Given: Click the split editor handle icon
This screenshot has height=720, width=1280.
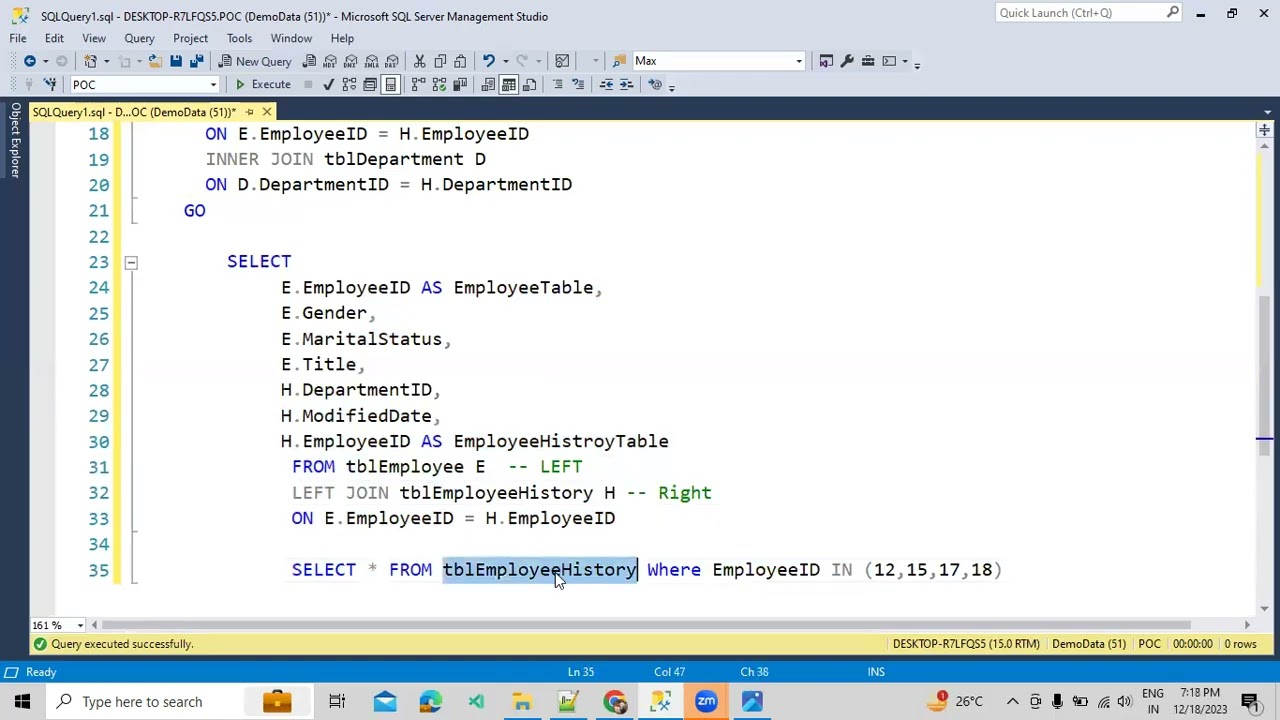Looking at the screenshot, I should point(1264,130).
